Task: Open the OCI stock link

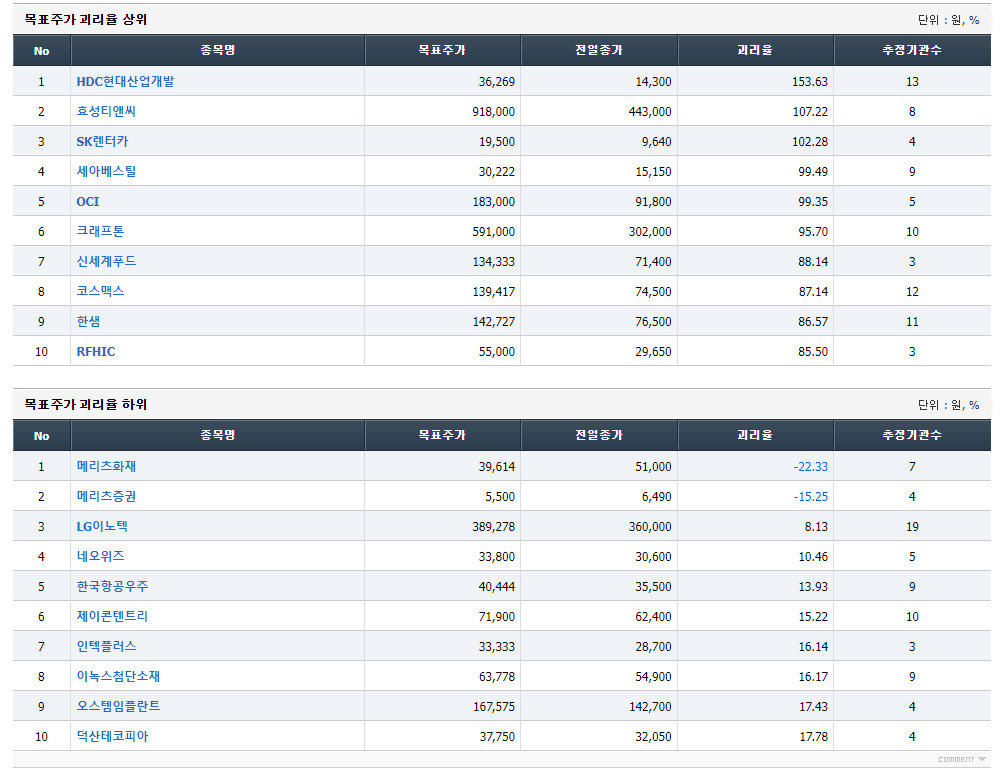Action: [88, 202]
